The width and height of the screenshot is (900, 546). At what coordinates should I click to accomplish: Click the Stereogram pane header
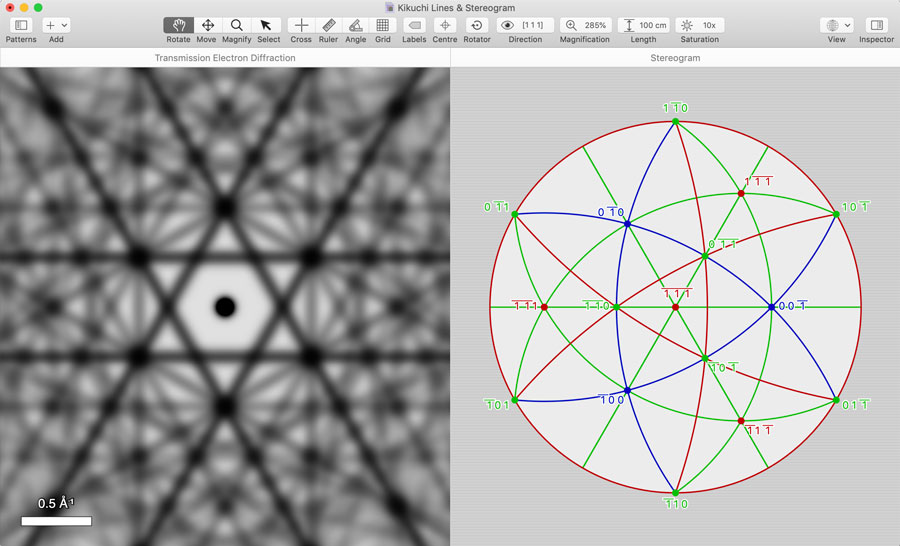click(675, 58)
